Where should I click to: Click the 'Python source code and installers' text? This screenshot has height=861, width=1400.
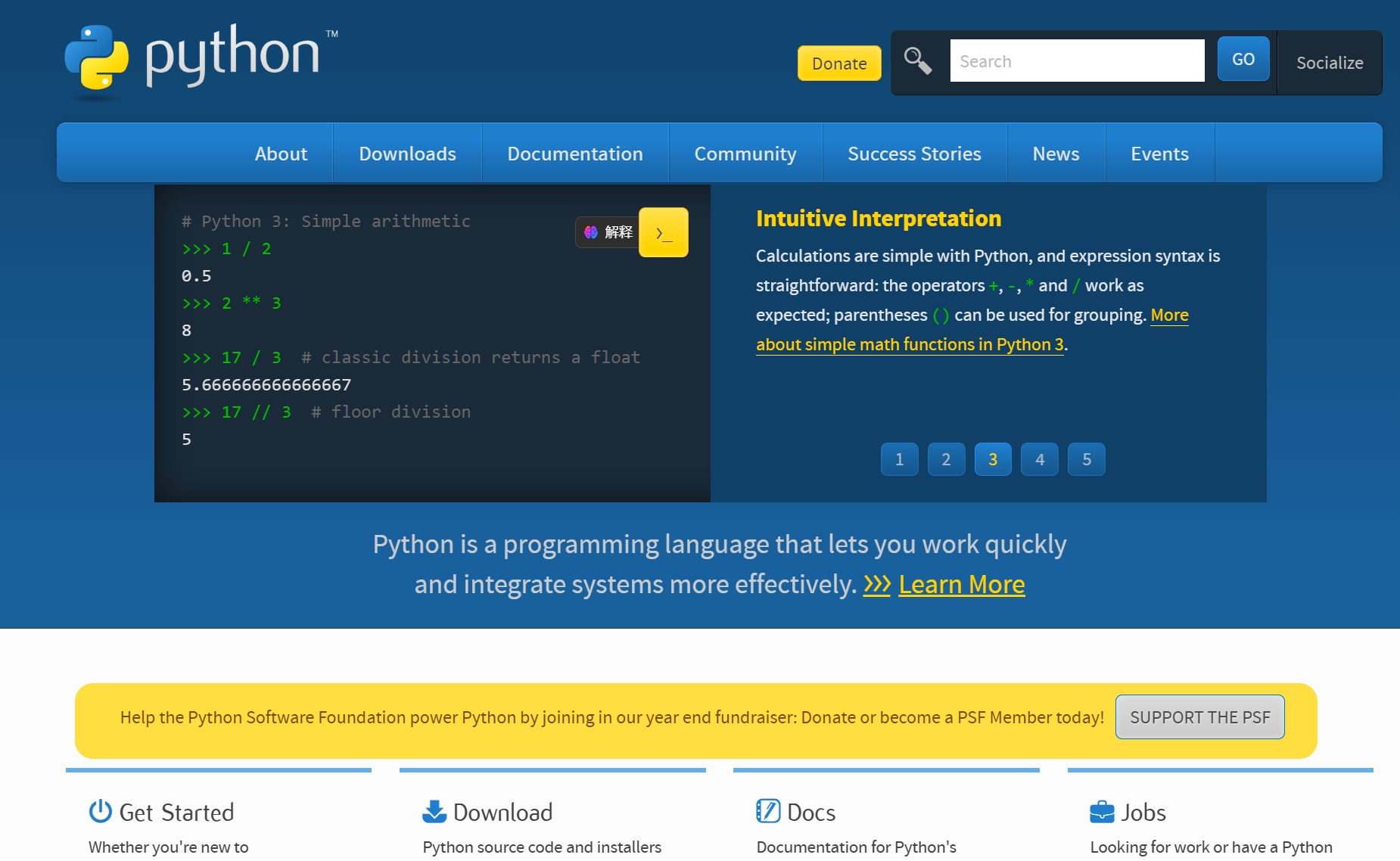tap(542, 847)
